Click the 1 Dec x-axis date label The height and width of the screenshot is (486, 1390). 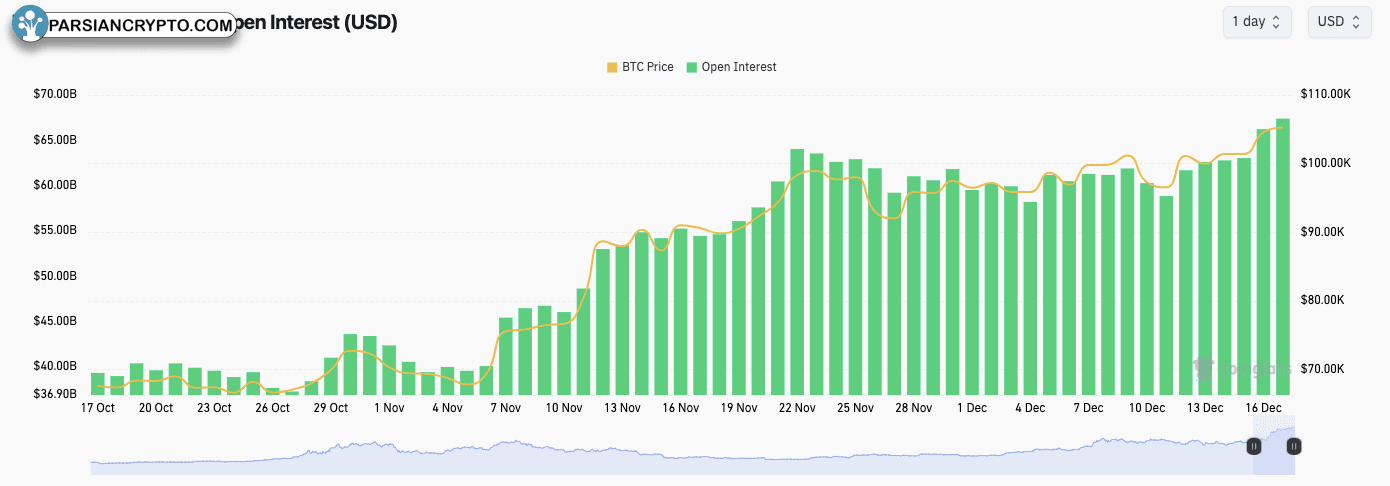pyautogui.click(x=972, y=408)
